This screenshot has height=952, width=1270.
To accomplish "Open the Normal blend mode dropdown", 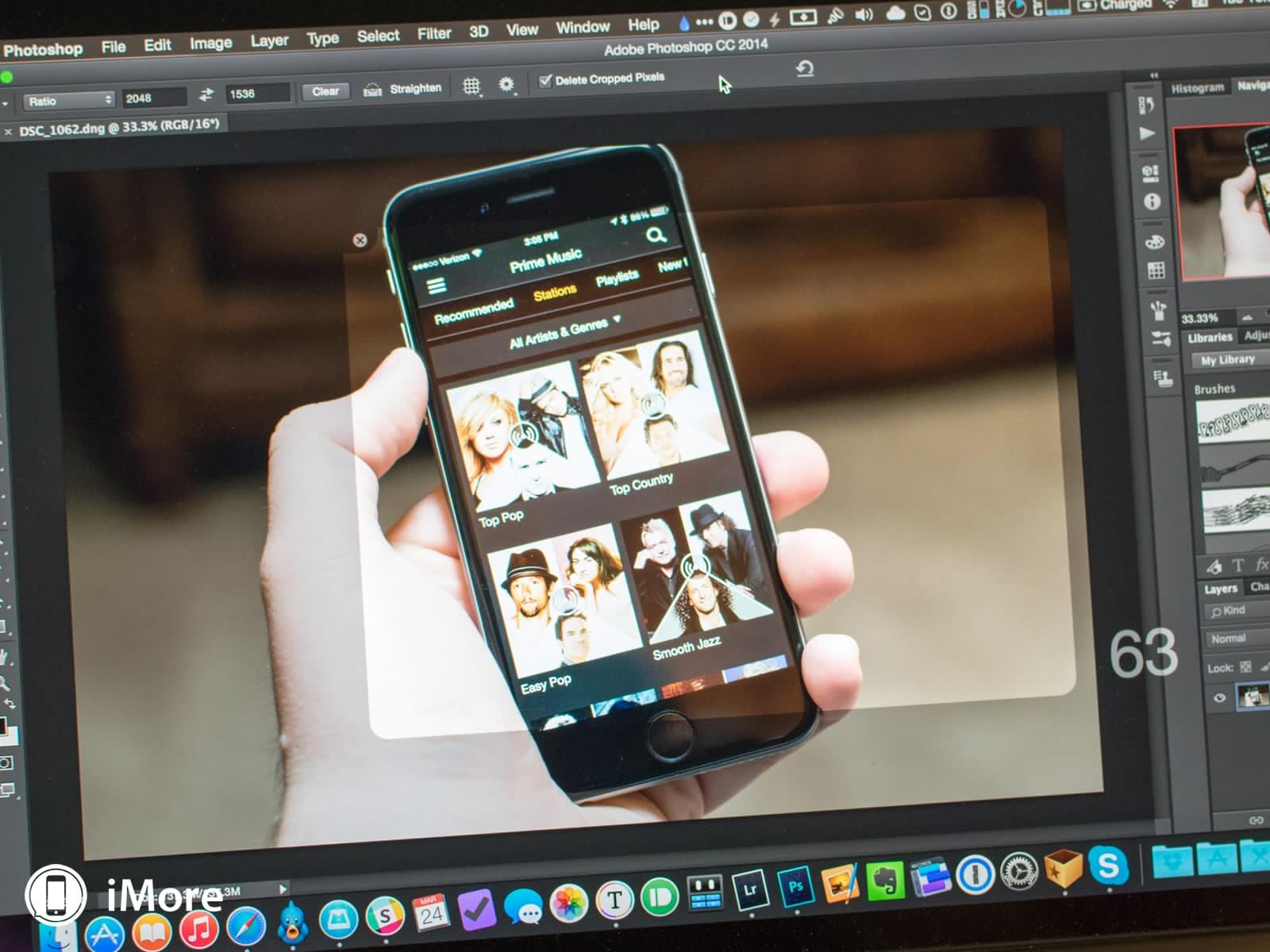I will click(1237, 639).
